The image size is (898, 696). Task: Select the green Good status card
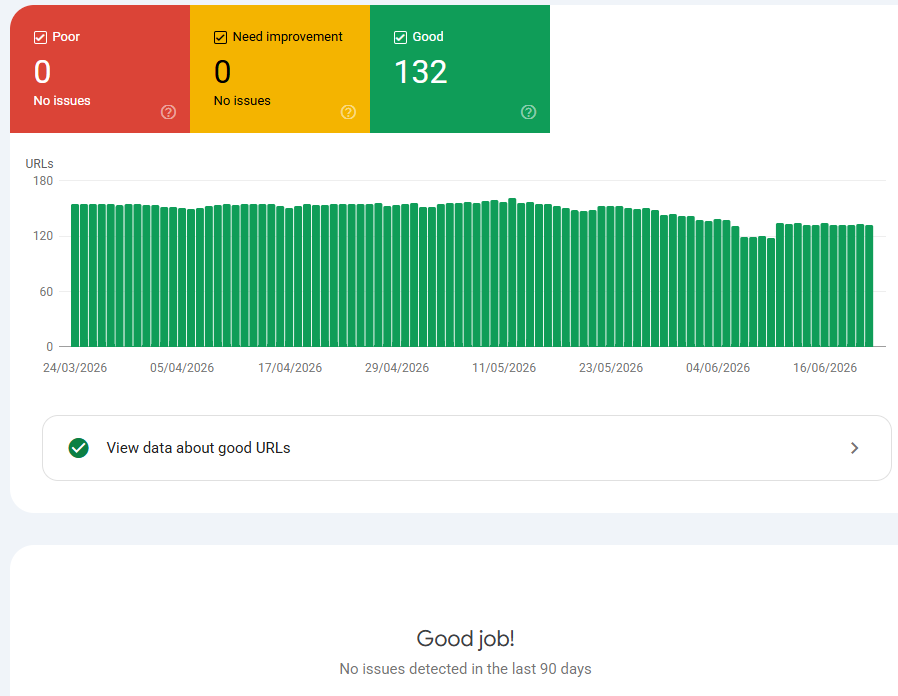(460, 69)
